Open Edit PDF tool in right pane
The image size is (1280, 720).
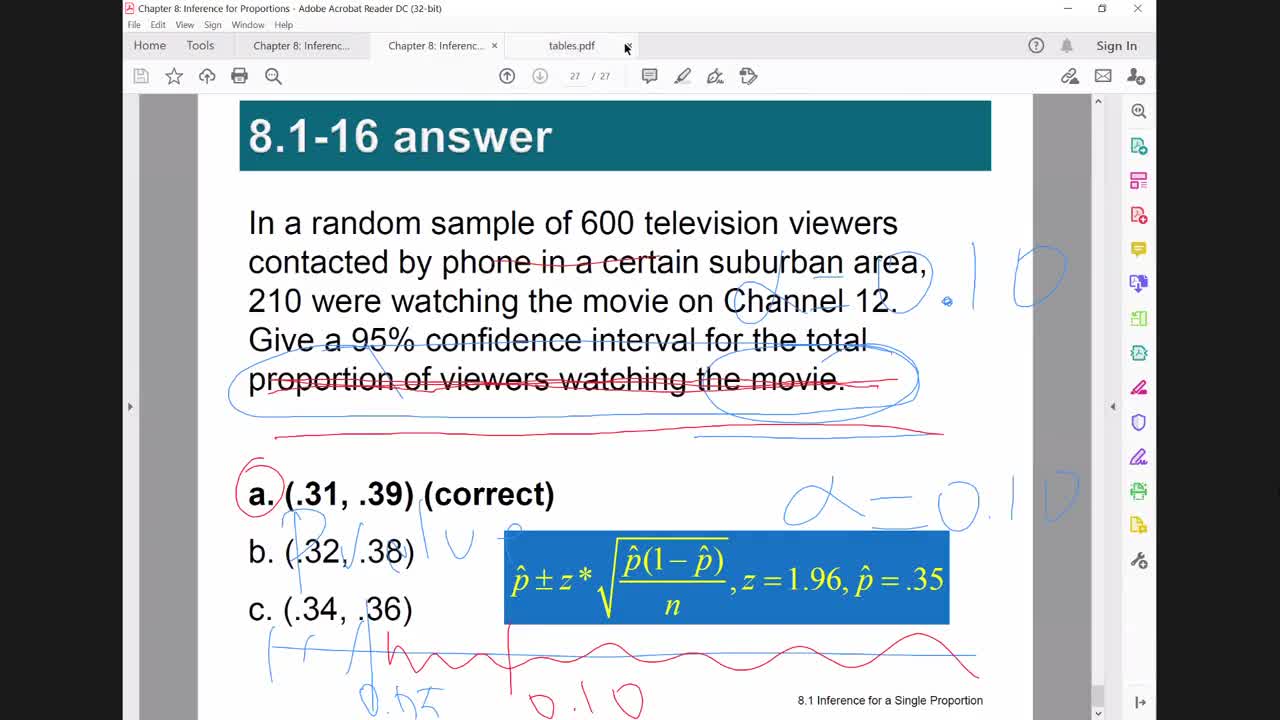(1138, 180)
